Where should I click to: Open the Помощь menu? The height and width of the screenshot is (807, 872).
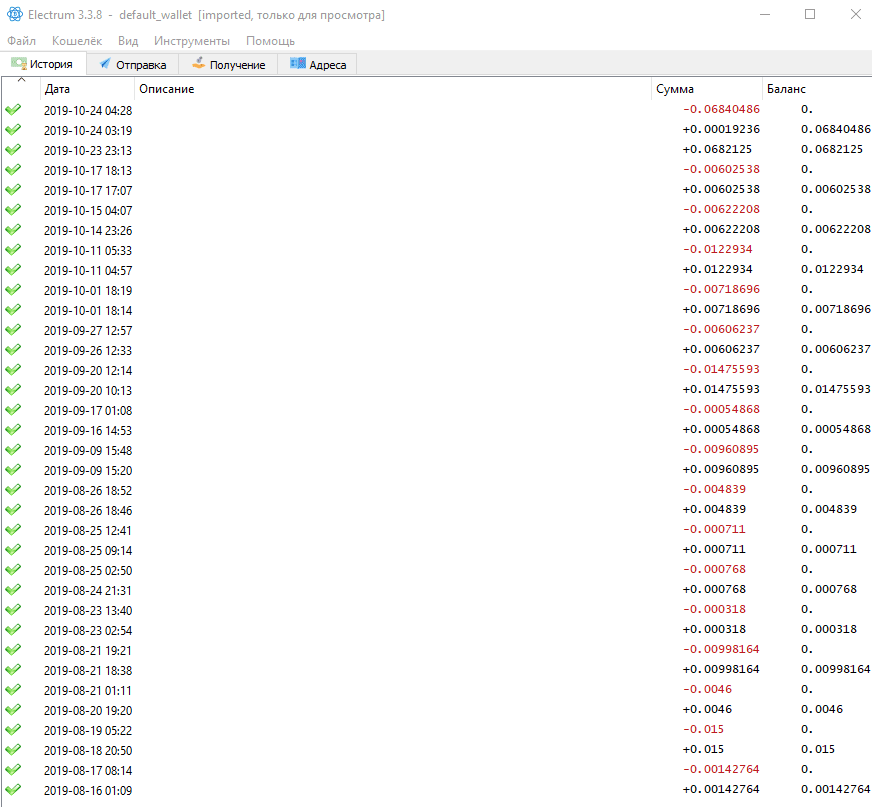pyautogui.click(x=269, y=41)
